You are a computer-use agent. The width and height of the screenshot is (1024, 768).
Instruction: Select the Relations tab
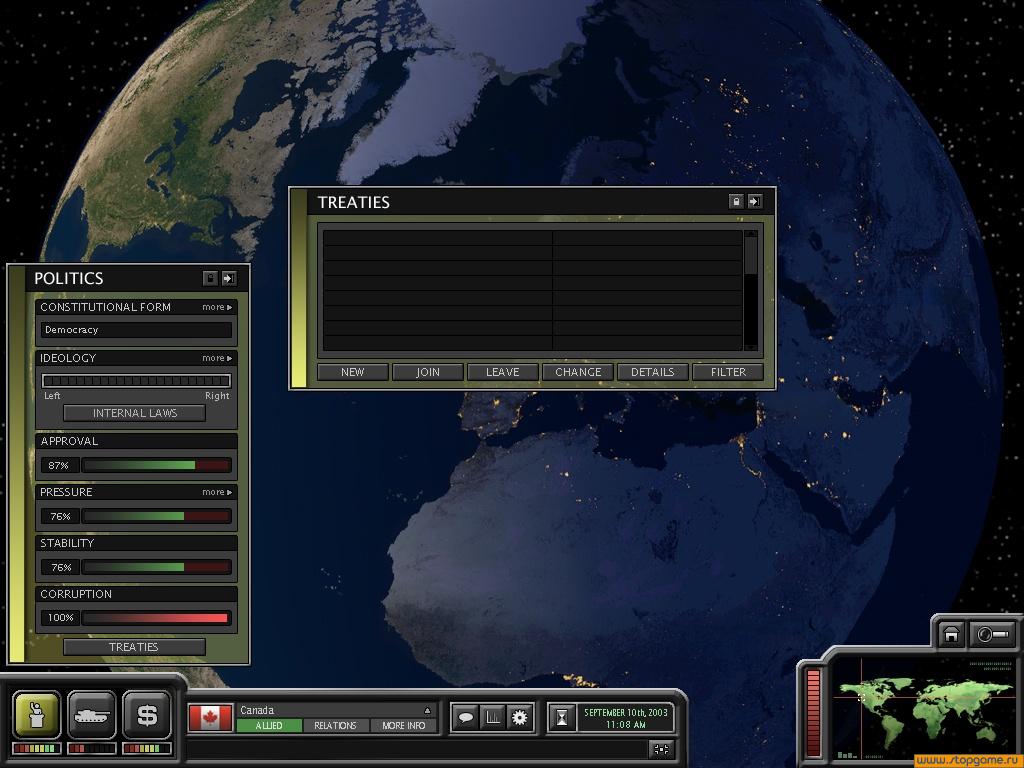point(335,725)
